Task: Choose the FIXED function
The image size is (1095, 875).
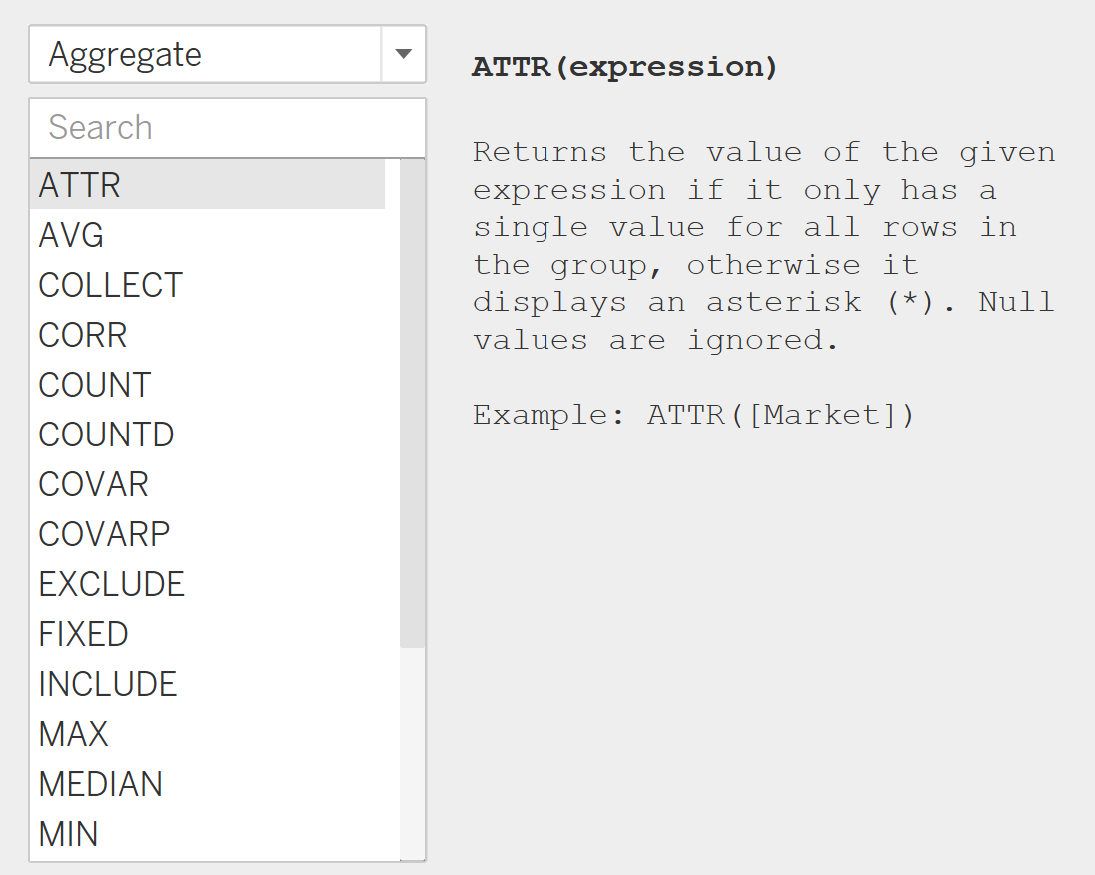Action: pyautogui.click(x=83, y=634)
